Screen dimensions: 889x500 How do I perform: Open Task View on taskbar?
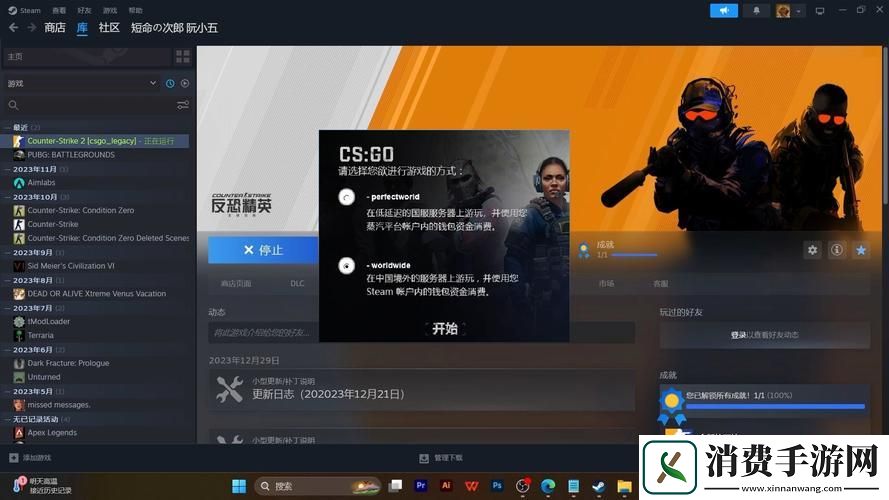coord(396,486)
